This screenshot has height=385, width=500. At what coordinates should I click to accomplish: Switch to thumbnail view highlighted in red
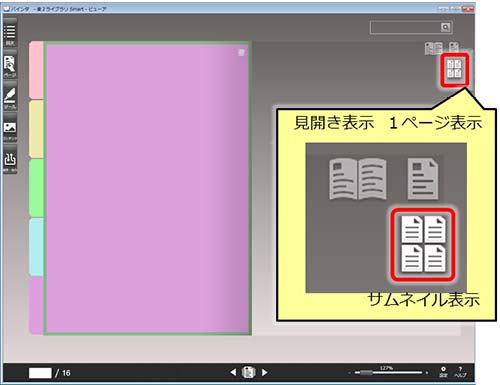(x=454, y=69)
